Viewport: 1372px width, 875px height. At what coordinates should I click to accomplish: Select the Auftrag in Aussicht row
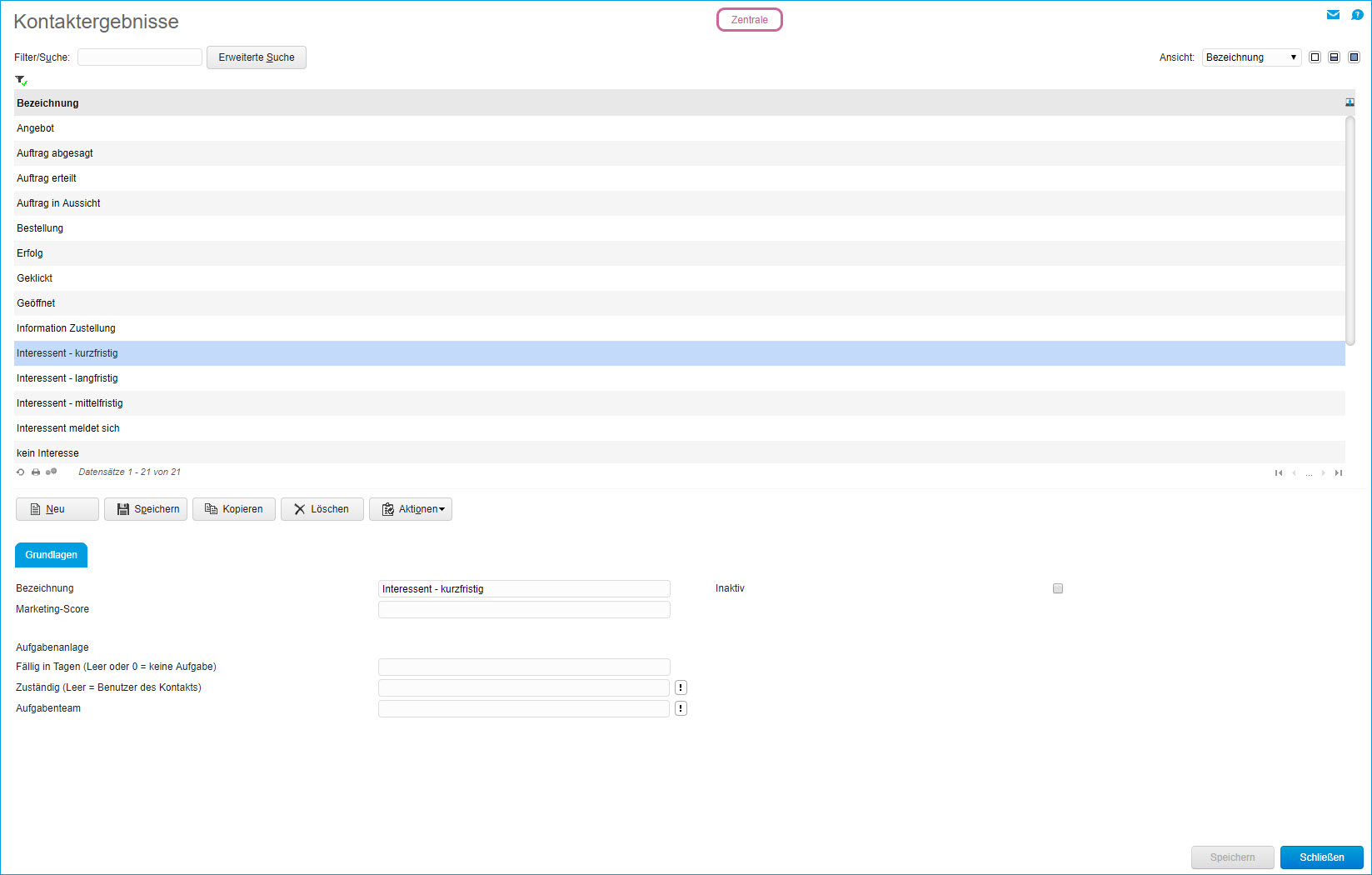[680, 203]
